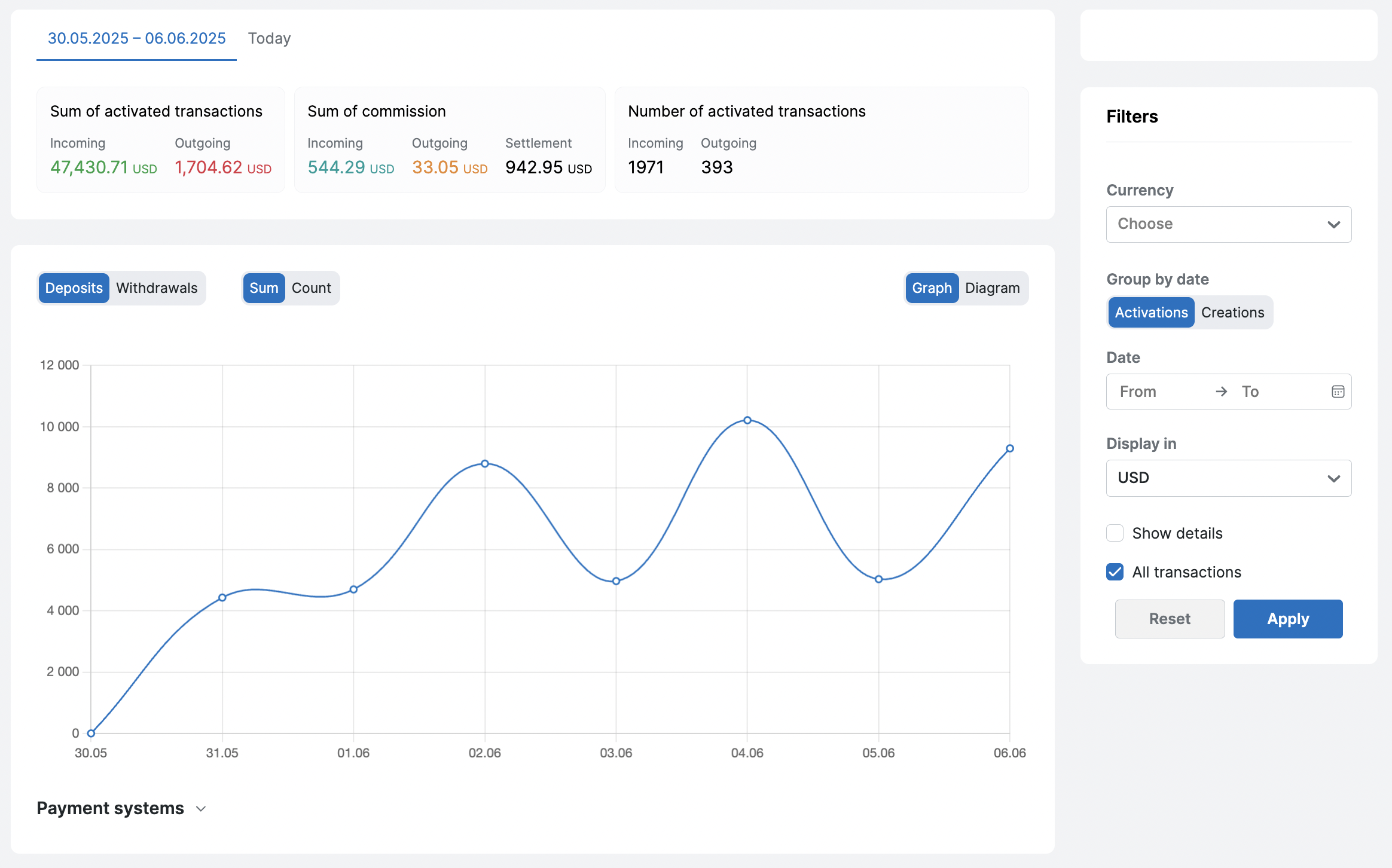Switch the chart to Withdrawals

[x=157, y=288]
